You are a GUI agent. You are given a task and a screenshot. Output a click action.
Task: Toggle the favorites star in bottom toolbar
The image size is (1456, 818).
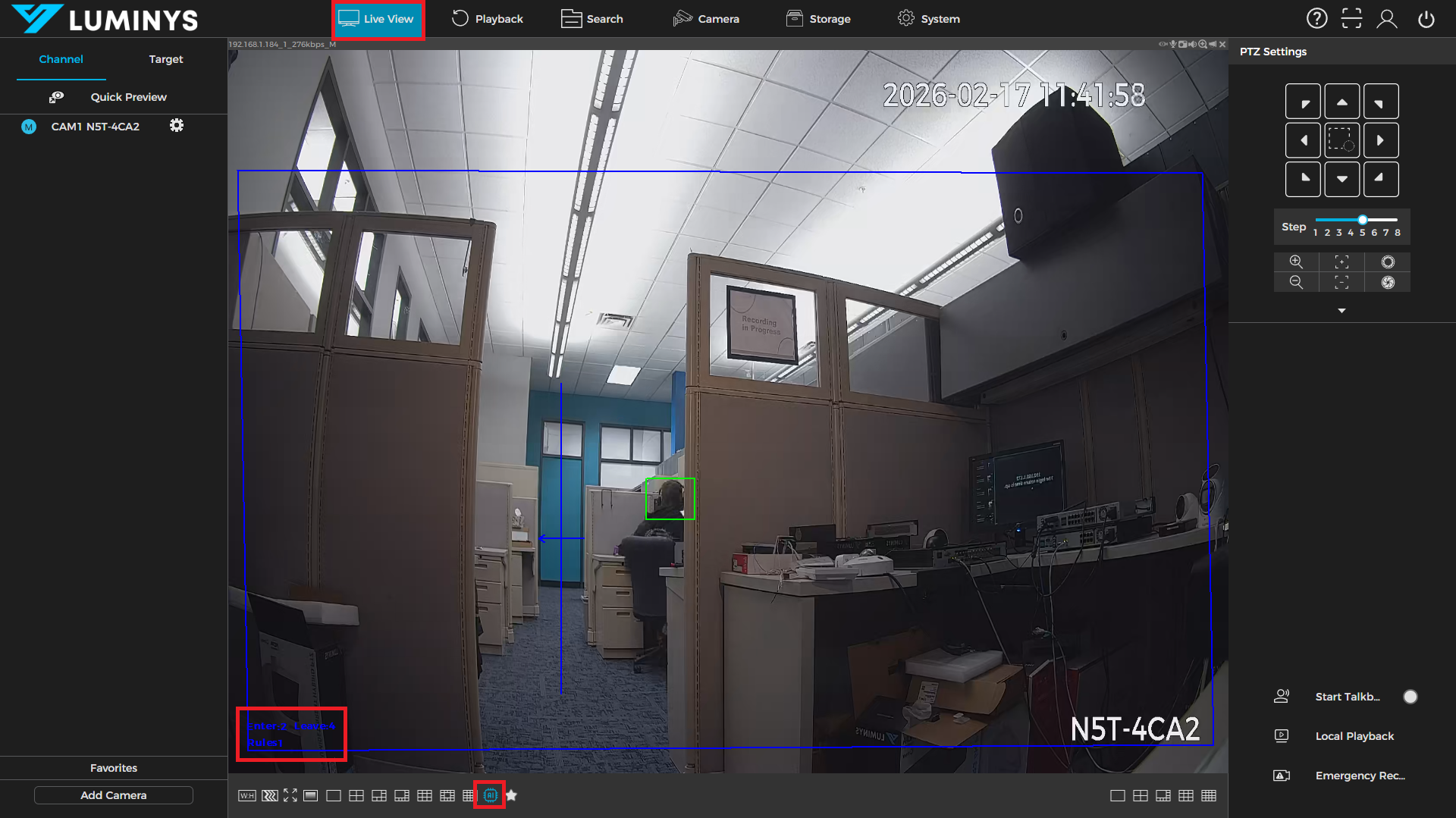[x=512, y=795]
